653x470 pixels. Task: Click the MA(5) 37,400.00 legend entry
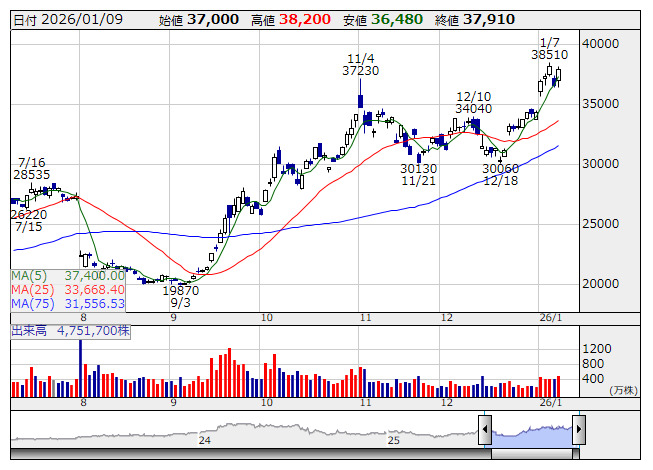click(68, 276)
